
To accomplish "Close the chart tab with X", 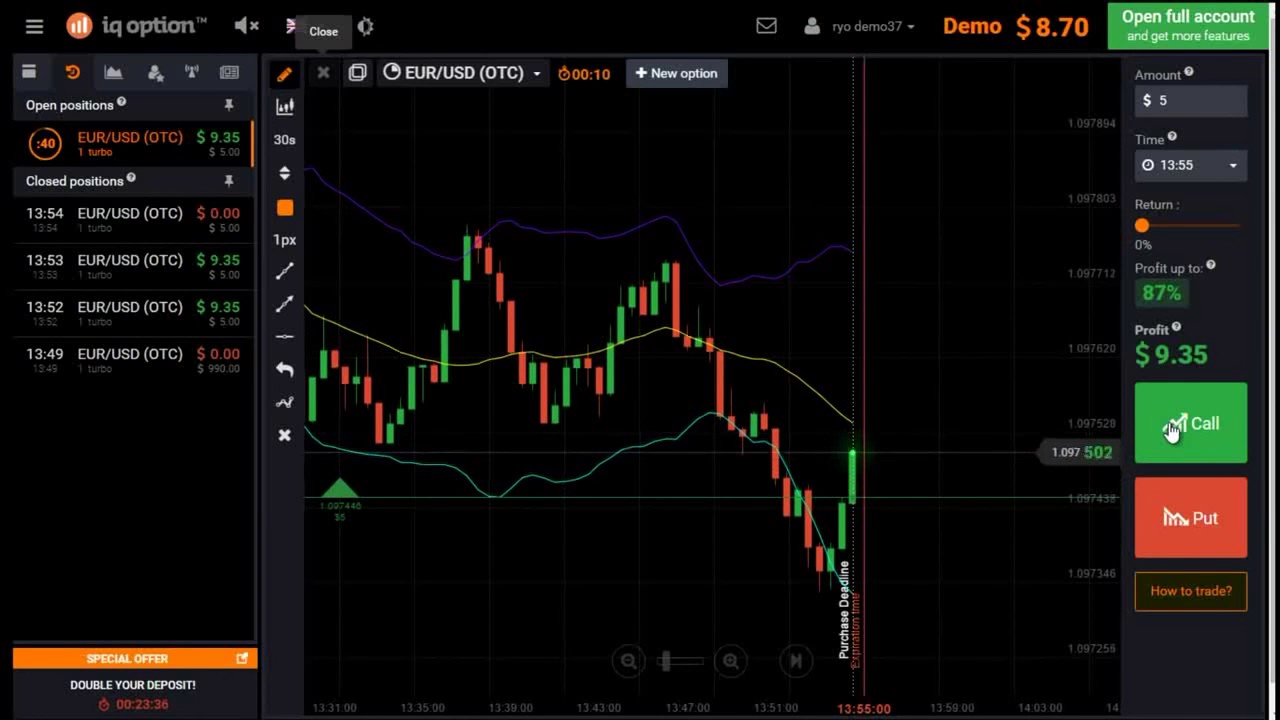I will [x=323, y=72].
